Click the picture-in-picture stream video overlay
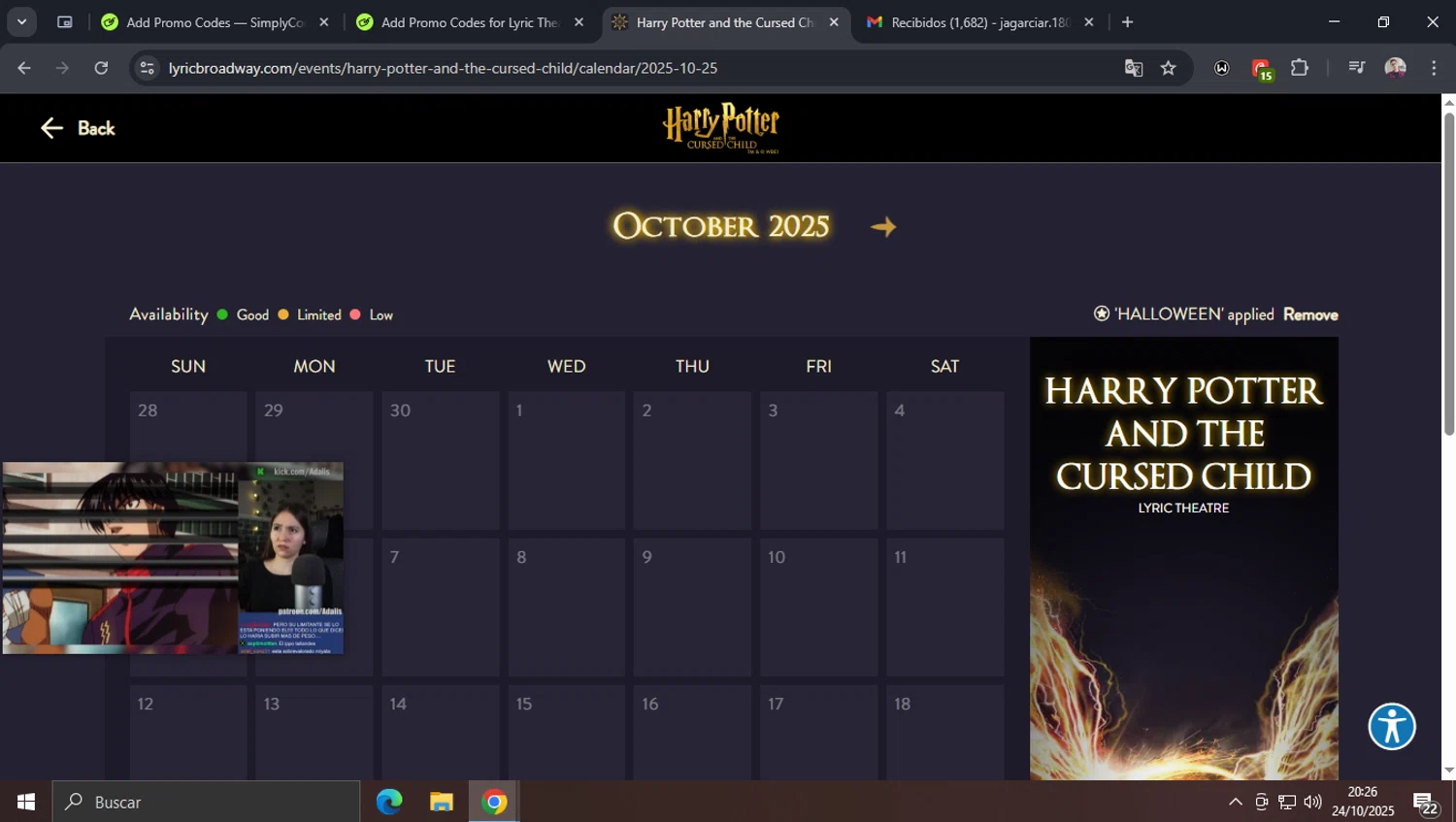 pos(173,558)
